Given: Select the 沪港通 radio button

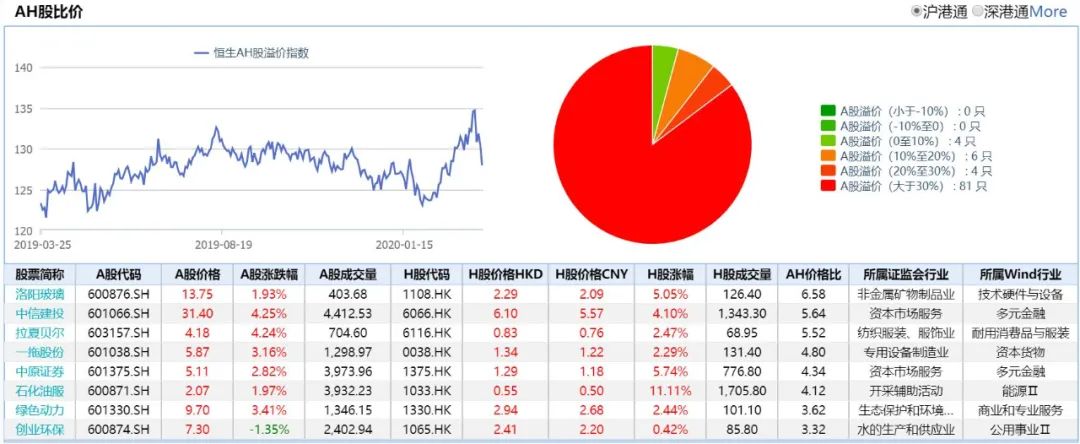Looking at the screenshot, I should tap(916, 12).
